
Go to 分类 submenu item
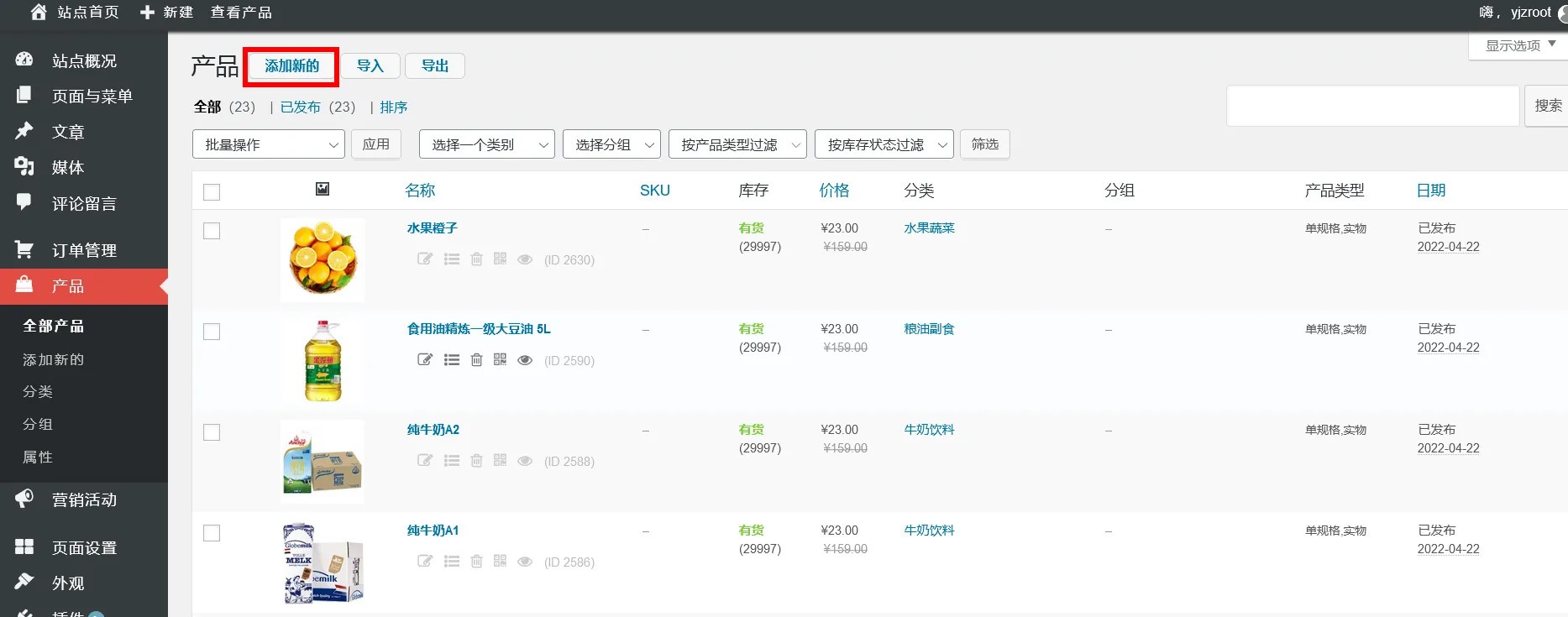[x=38, y=392]
